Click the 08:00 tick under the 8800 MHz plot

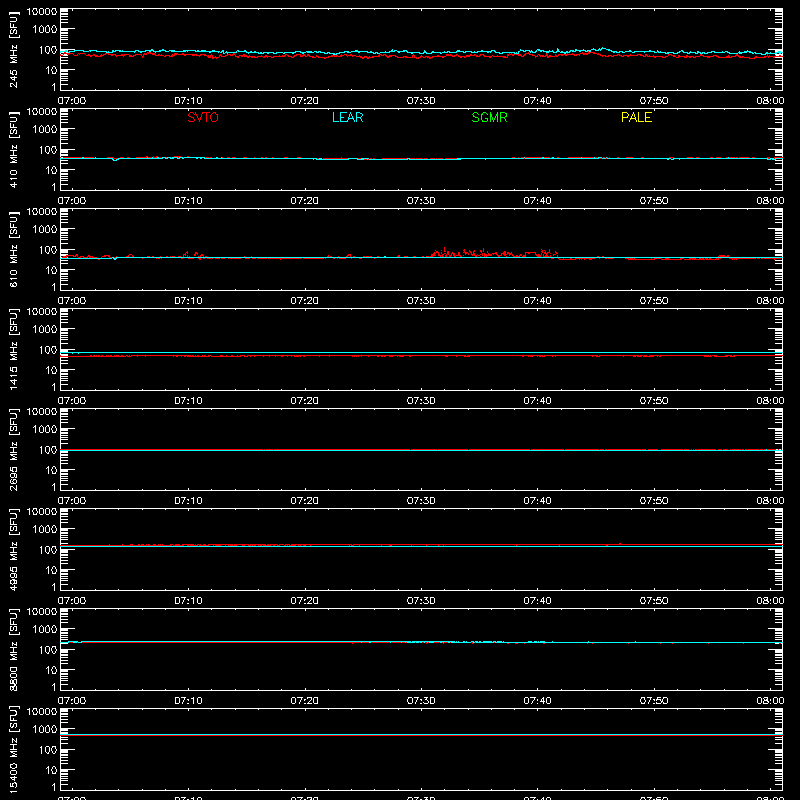[x=770, y=701]
